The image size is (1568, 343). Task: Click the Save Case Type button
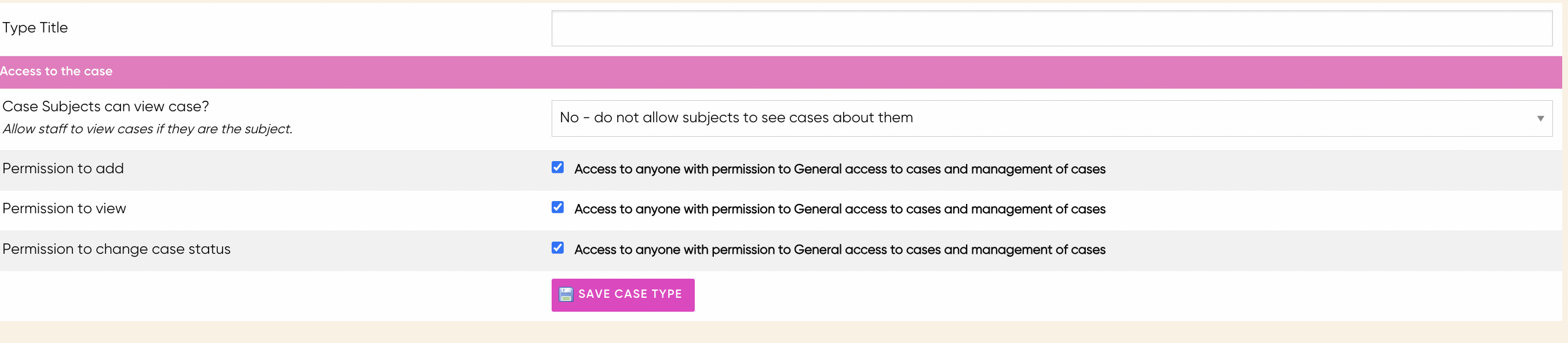623,295
